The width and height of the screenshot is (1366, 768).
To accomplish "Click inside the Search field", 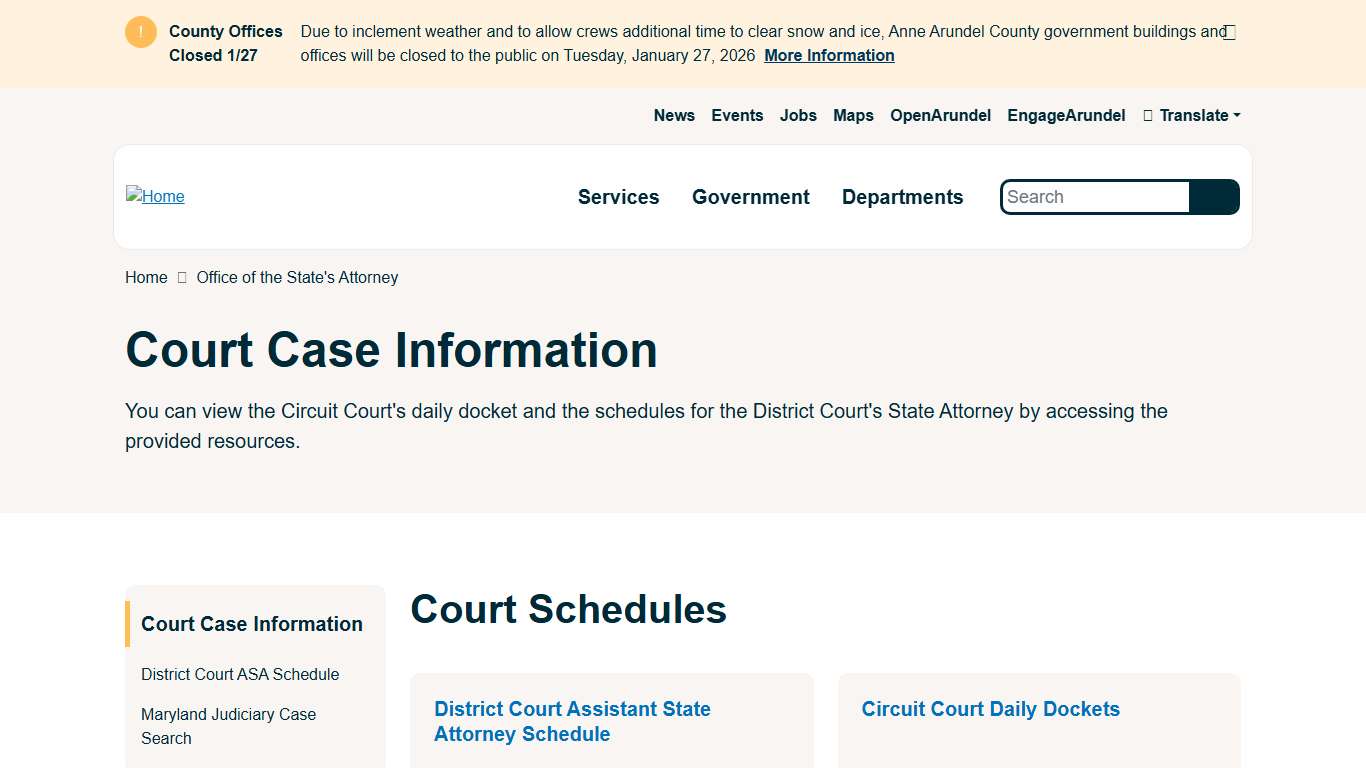I will (x=1090, y=197).
